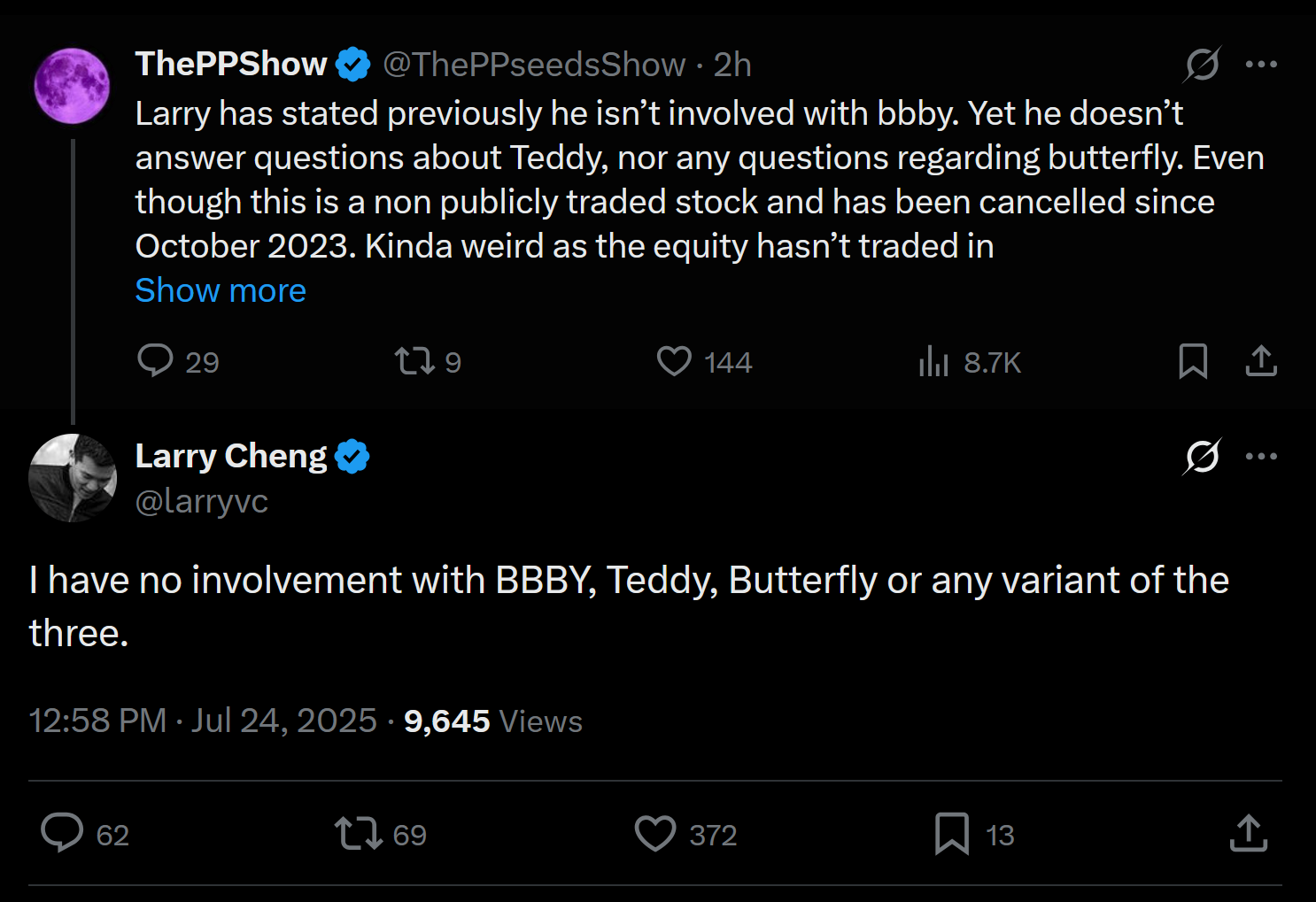Like Larry Cheng's post

click(x=655, y=833)
